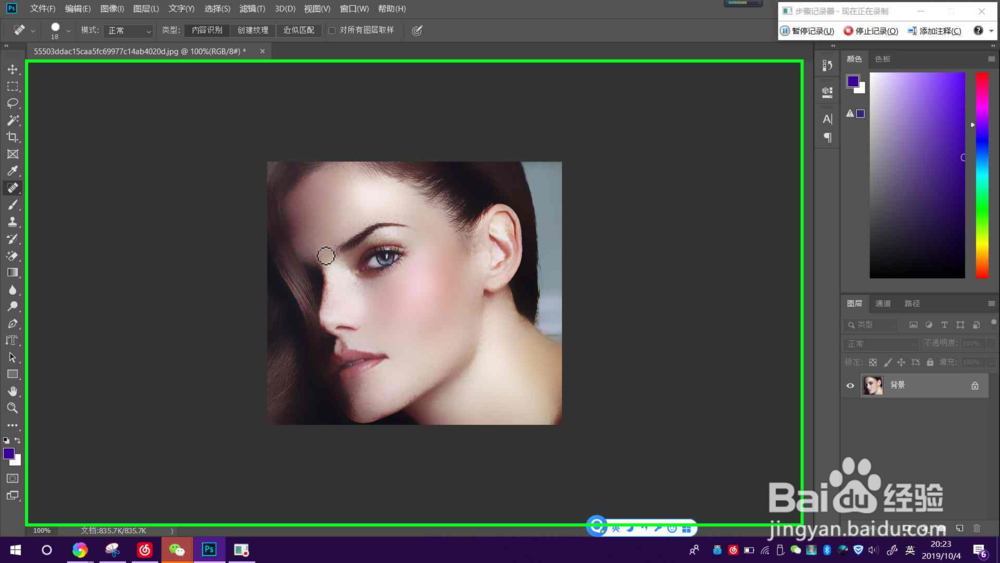
Task: Enable 对所有图层取样 checkbox
Action: (332, 30)
